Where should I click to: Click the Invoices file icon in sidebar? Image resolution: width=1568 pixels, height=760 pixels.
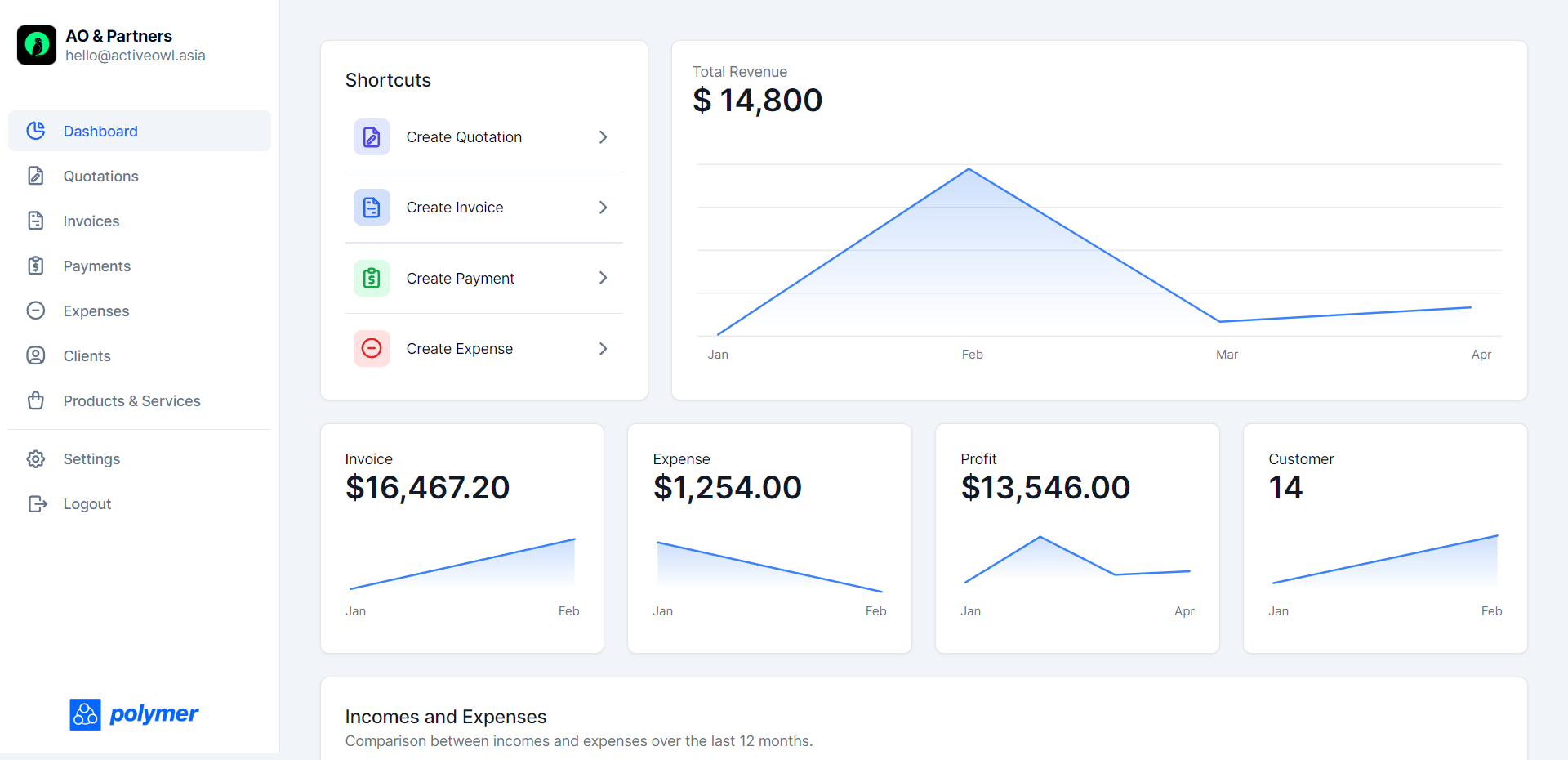[x=36, y=221]
